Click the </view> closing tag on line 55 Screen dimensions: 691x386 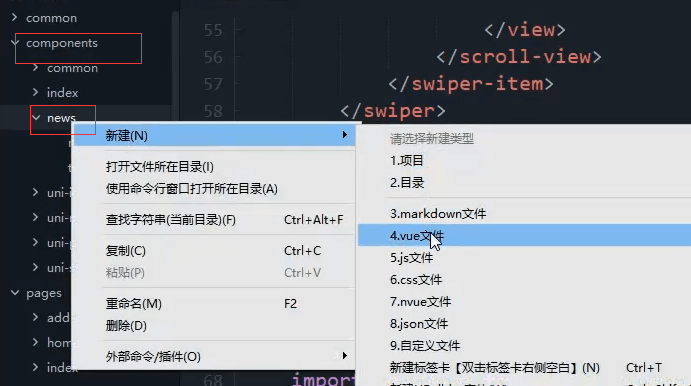pyautogui.click(x=524, y=30)
